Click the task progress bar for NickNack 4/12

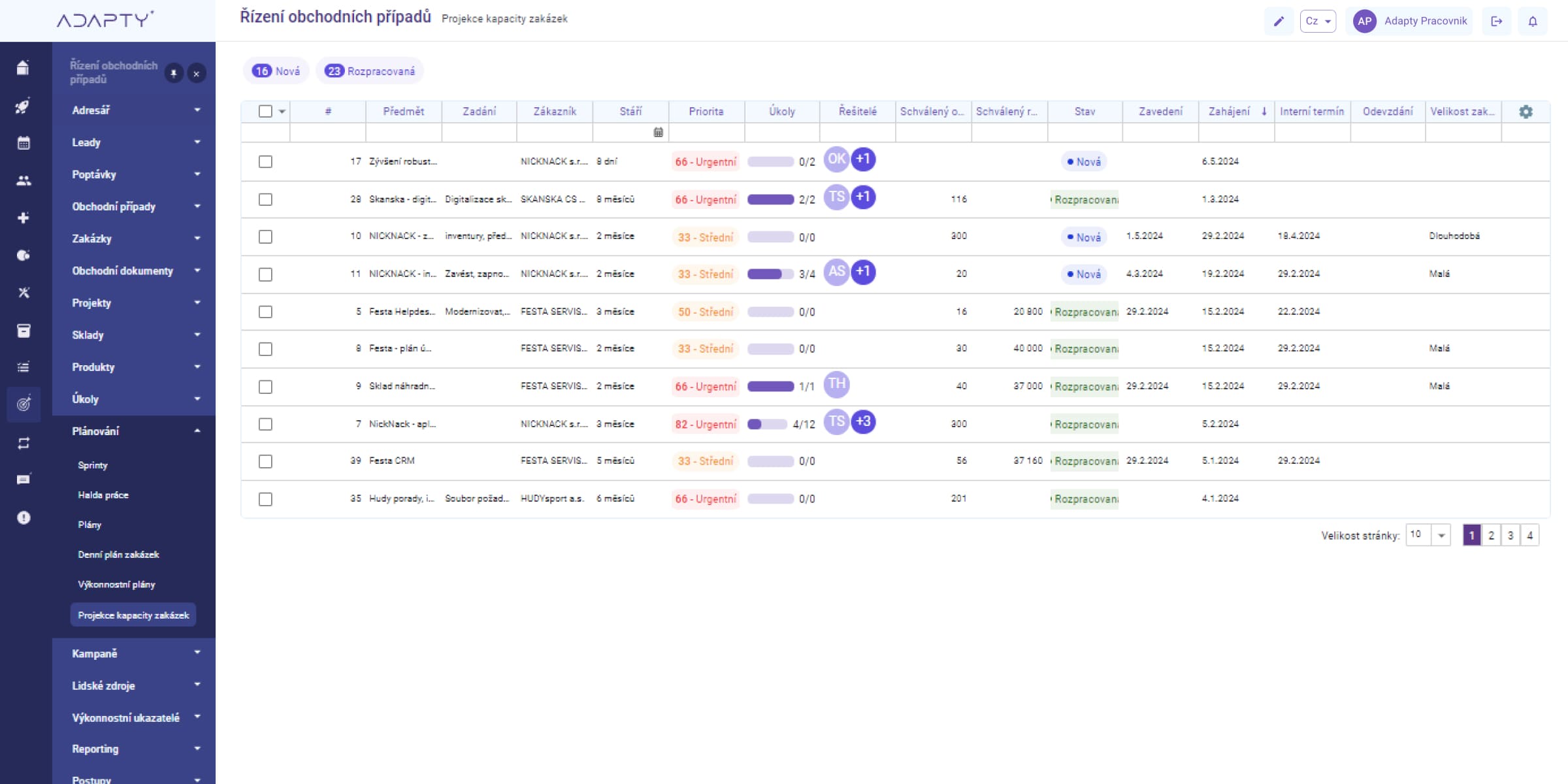point(768,424)
